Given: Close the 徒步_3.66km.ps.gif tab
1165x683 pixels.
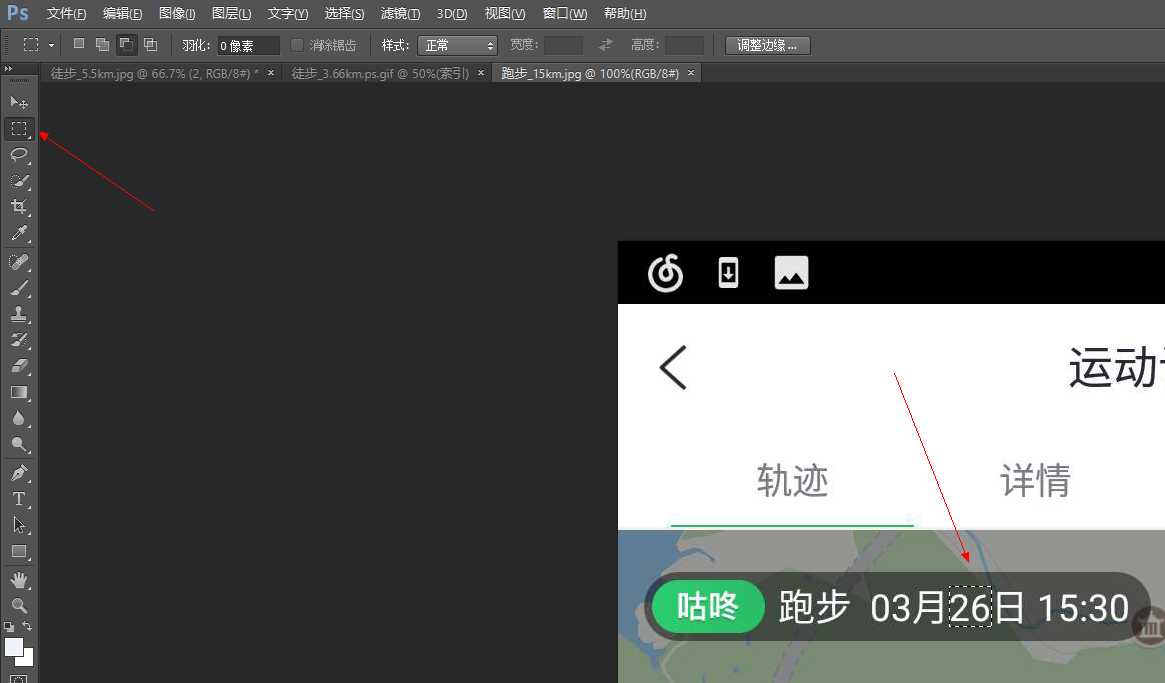Looking at the screenshot, I should pyautogui.click(x=481, y=73).
